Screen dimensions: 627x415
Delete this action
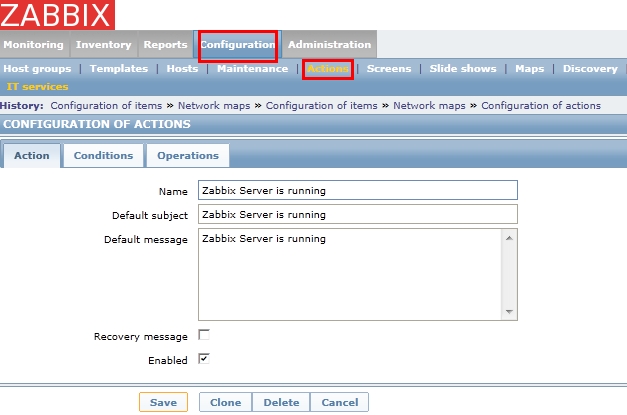tap(281, 402)
